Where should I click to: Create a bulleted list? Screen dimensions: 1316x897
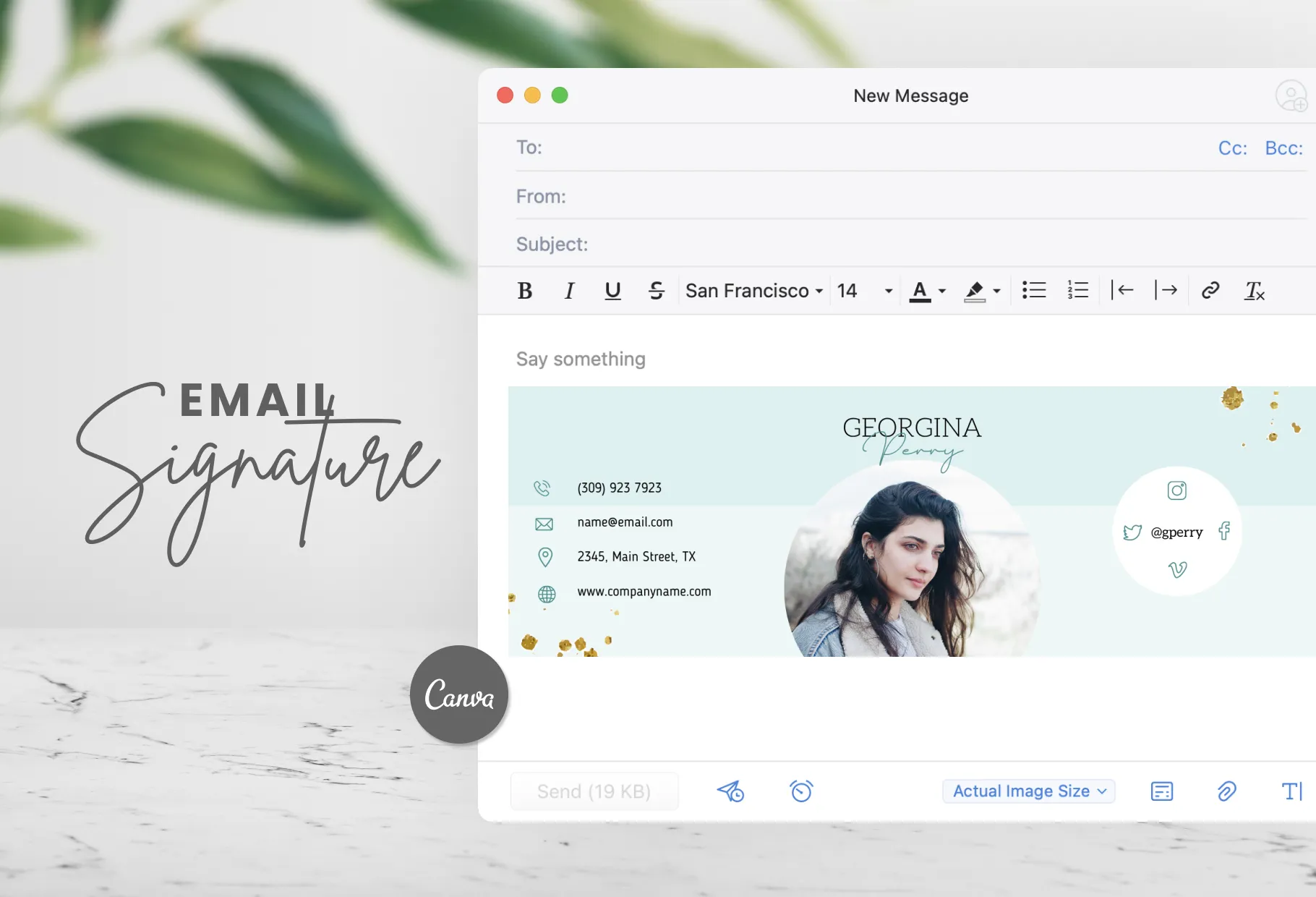[x=1033, y=290]
